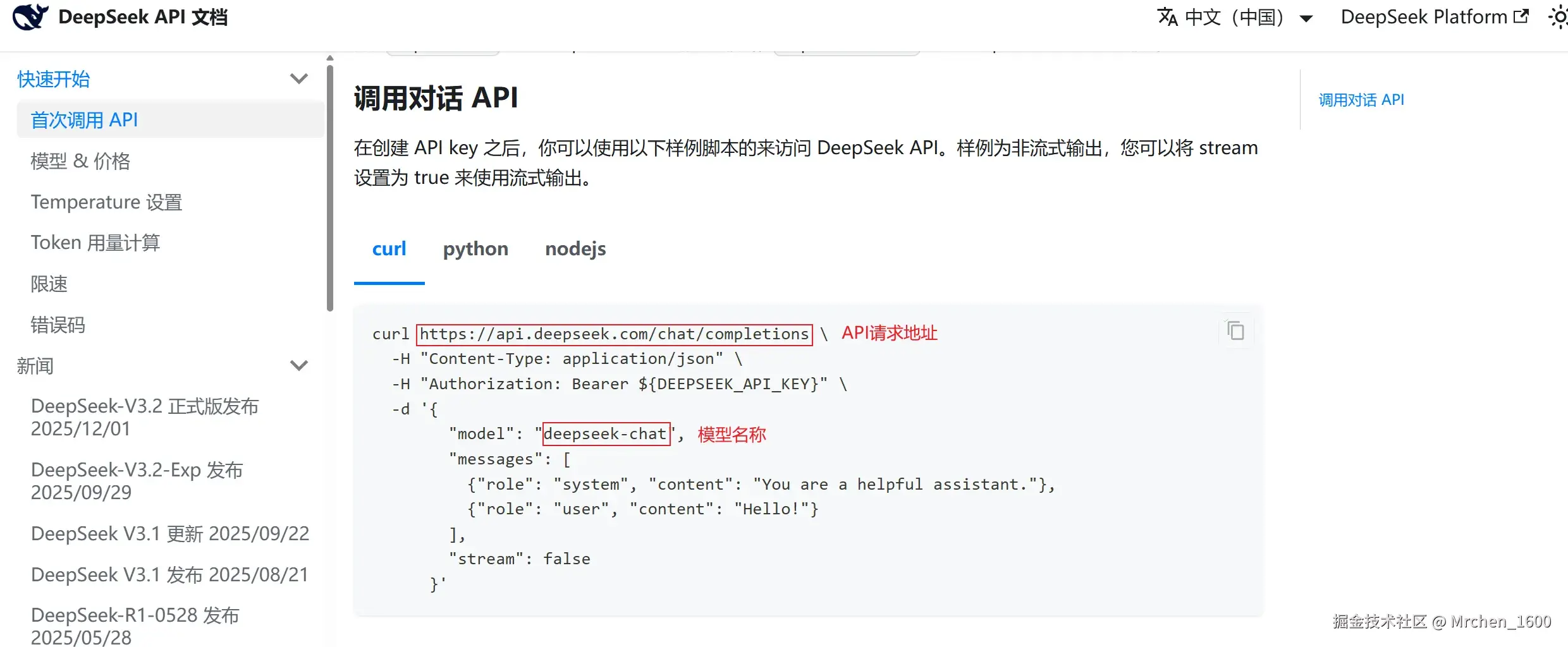
Task: Open the Token 用量计算 page
Action: pyautogui.click(x=95, y=243)
